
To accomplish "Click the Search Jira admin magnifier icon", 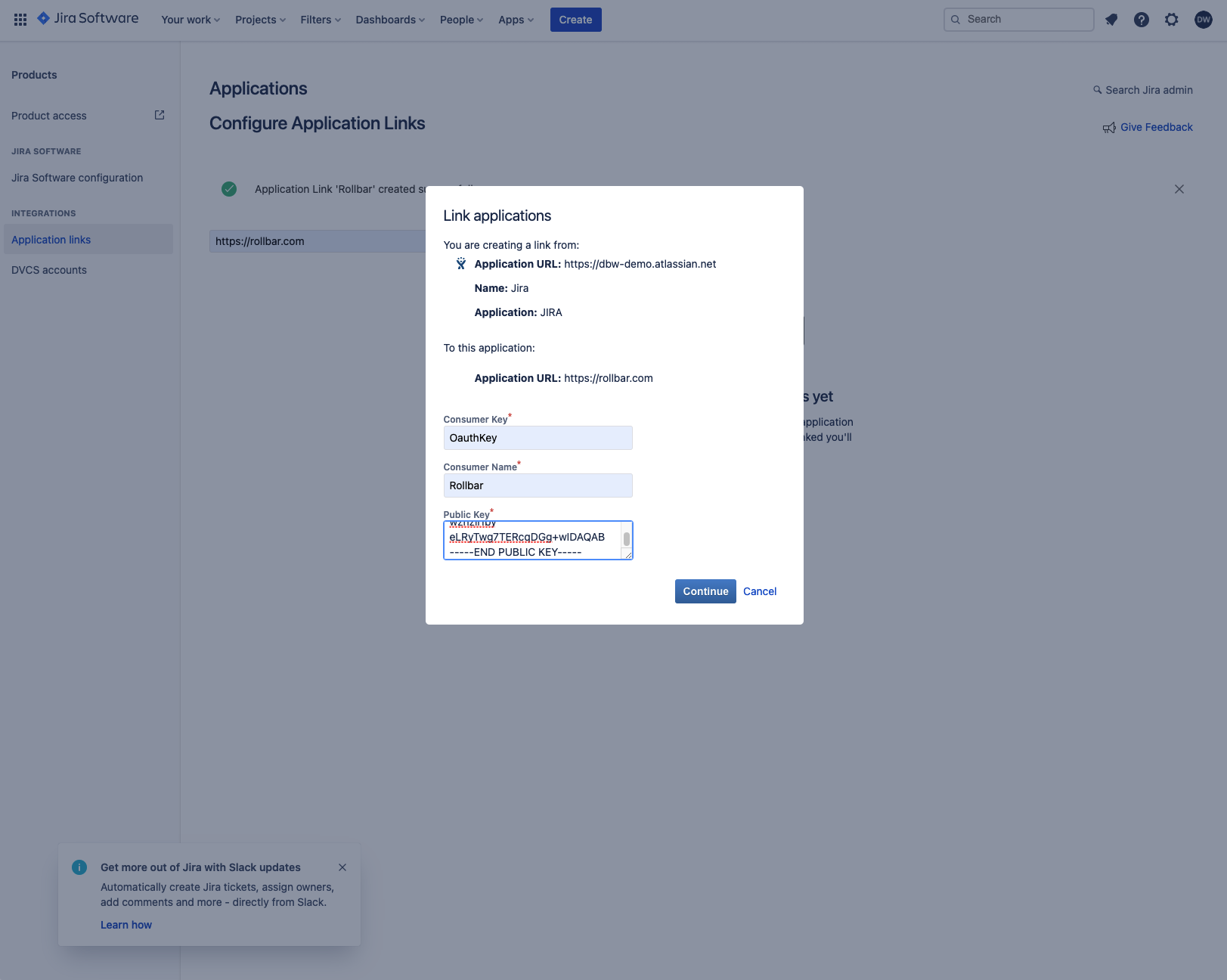I will [x=1098, y=90].
